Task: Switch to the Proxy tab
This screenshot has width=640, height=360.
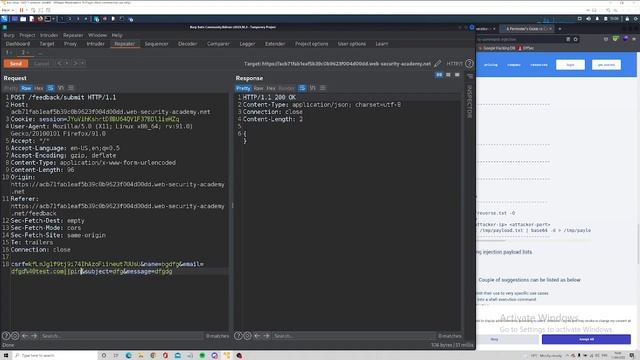Action: (70, 44)
